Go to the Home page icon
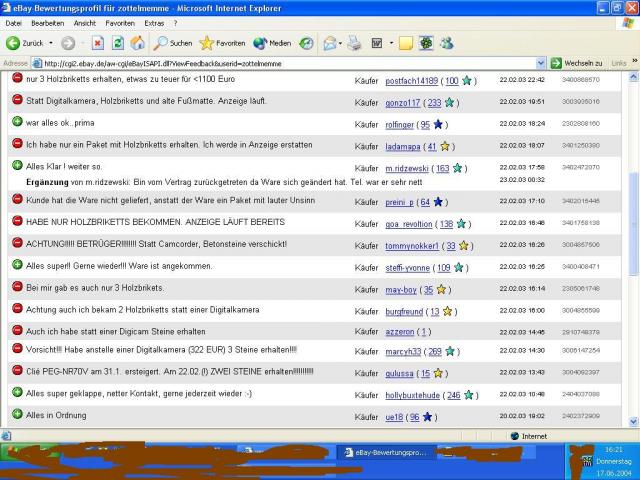 tap(138, 43)
